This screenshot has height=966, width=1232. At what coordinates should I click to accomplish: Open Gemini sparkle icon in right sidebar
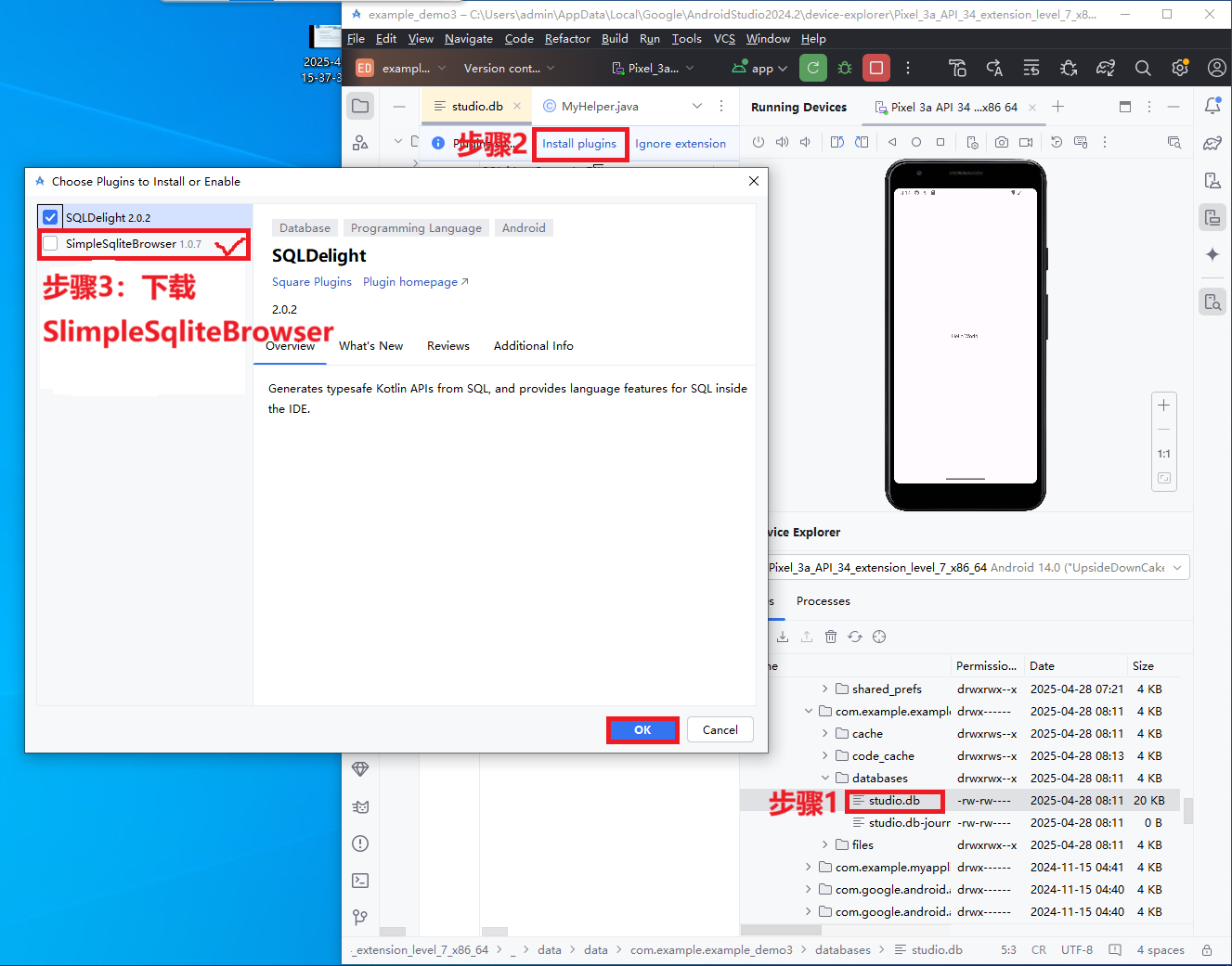(x=1213, y=254)
